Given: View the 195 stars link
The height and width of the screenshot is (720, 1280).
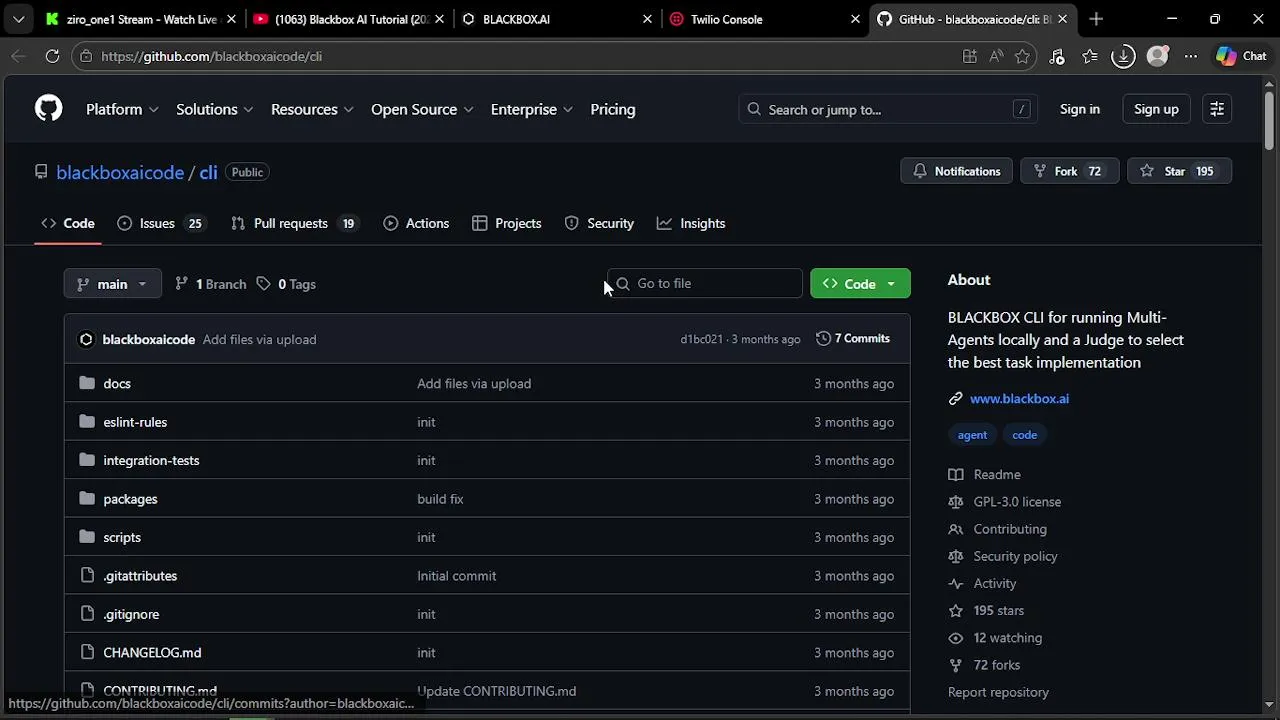Looking at the screenshot, I should (987, 611).
